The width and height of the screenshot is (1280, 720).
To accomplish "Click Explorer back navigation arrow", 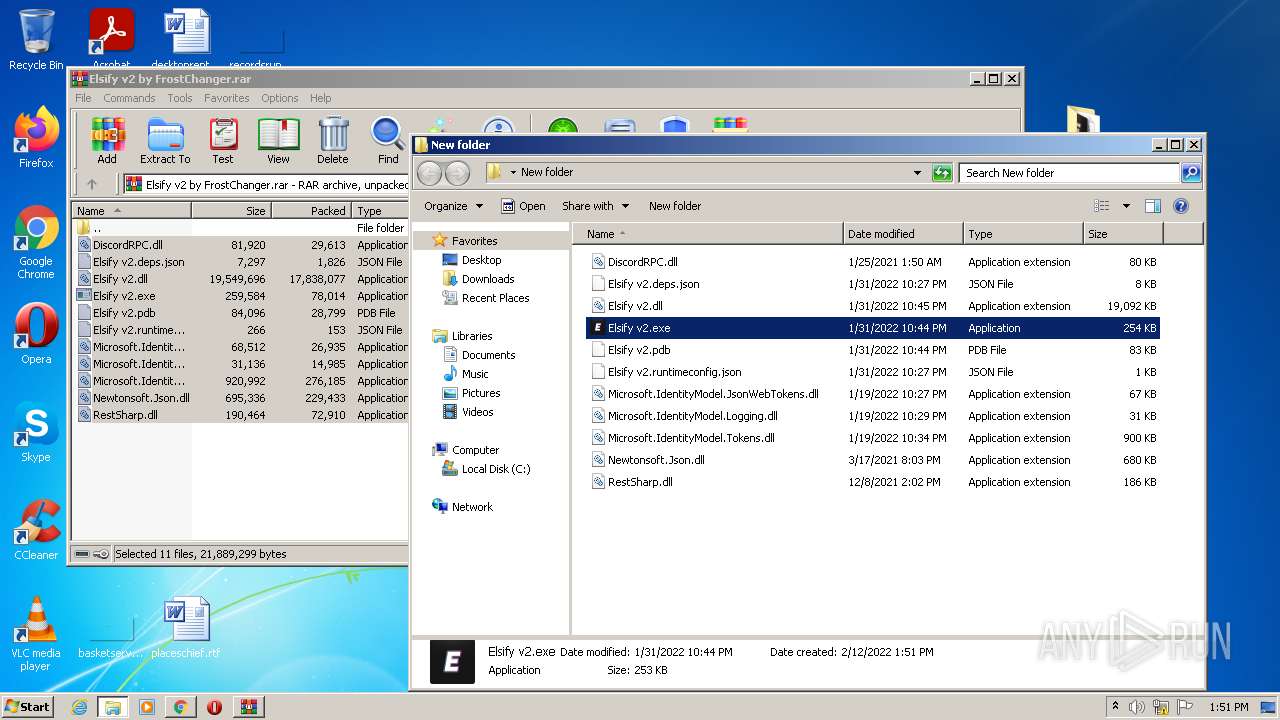I will click(x=429, y=173).
